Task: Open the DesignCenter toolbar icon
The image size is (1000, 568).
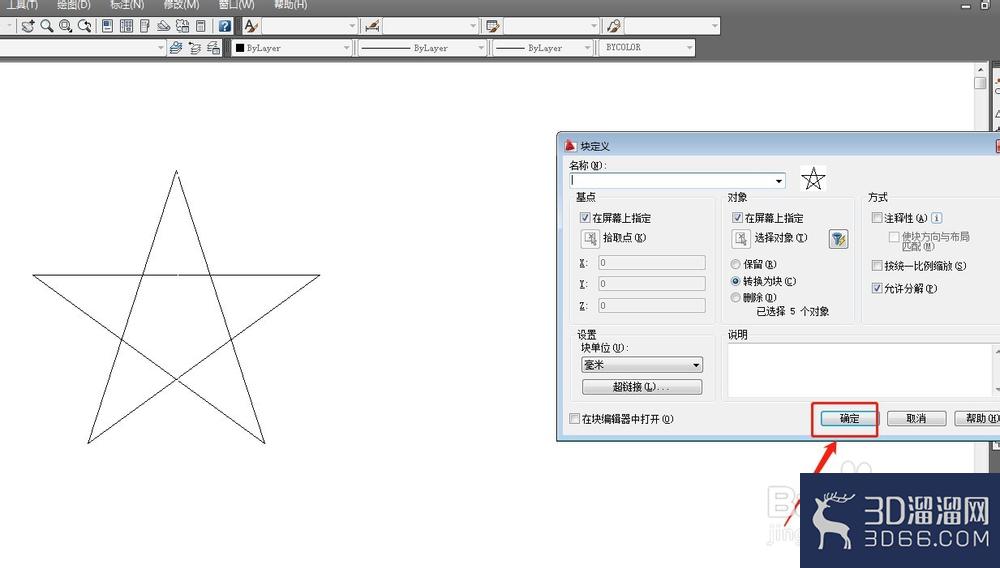Action: 126,26
